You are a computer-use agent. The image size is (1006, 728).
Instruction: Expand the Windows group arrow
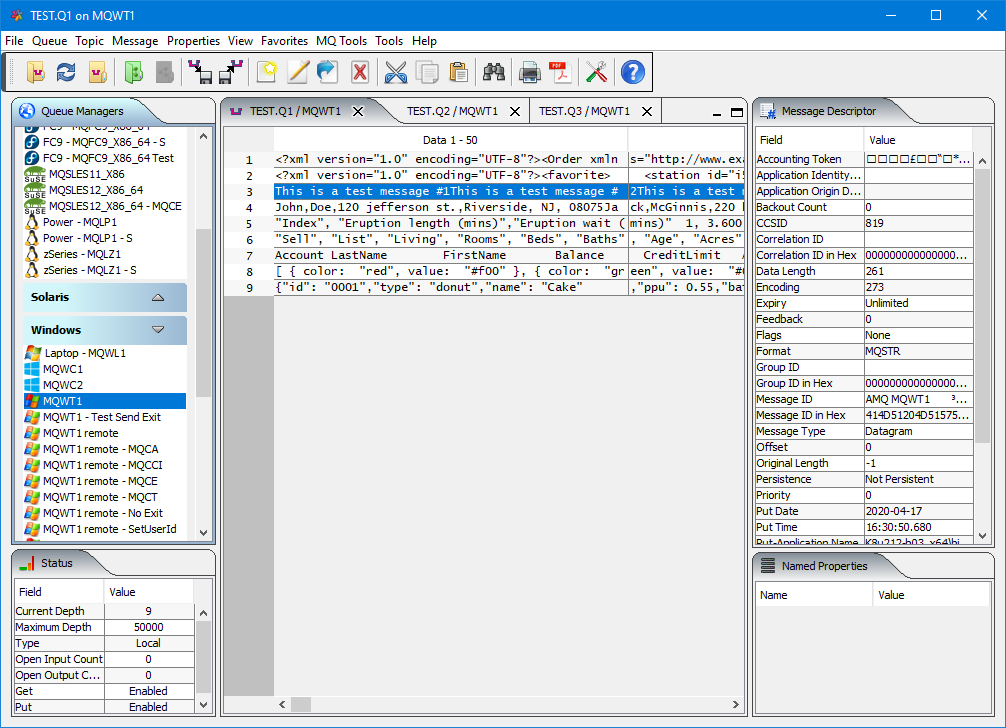coord(158,330)
